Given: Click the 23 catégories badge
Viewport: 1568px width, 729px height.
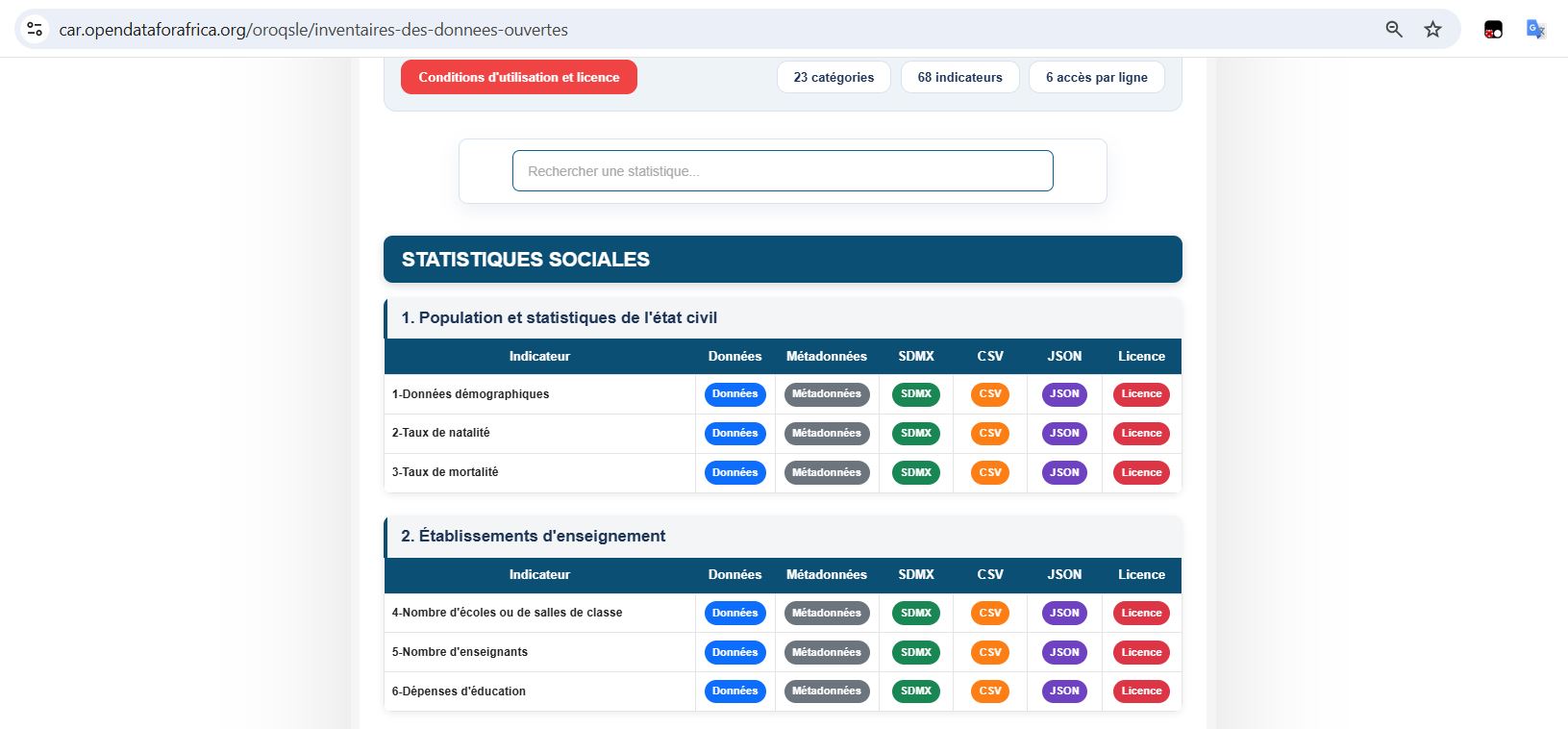Looking at the screenshot, I should tap(834, 77).
